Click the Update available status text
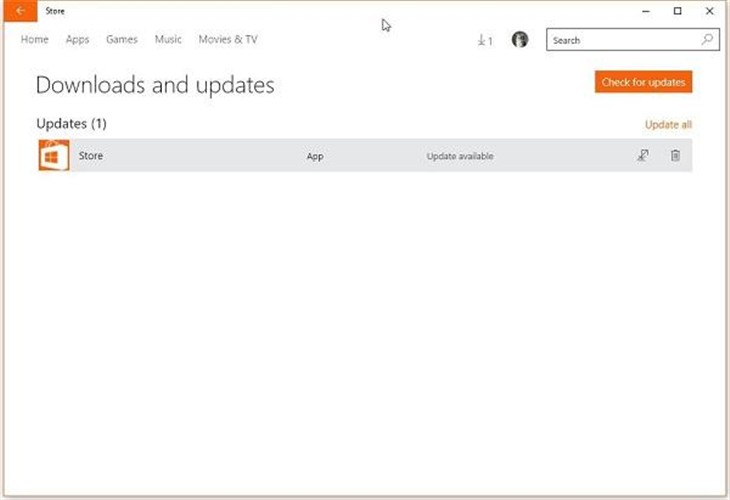 pyautogui.click(x=460, y=156)
